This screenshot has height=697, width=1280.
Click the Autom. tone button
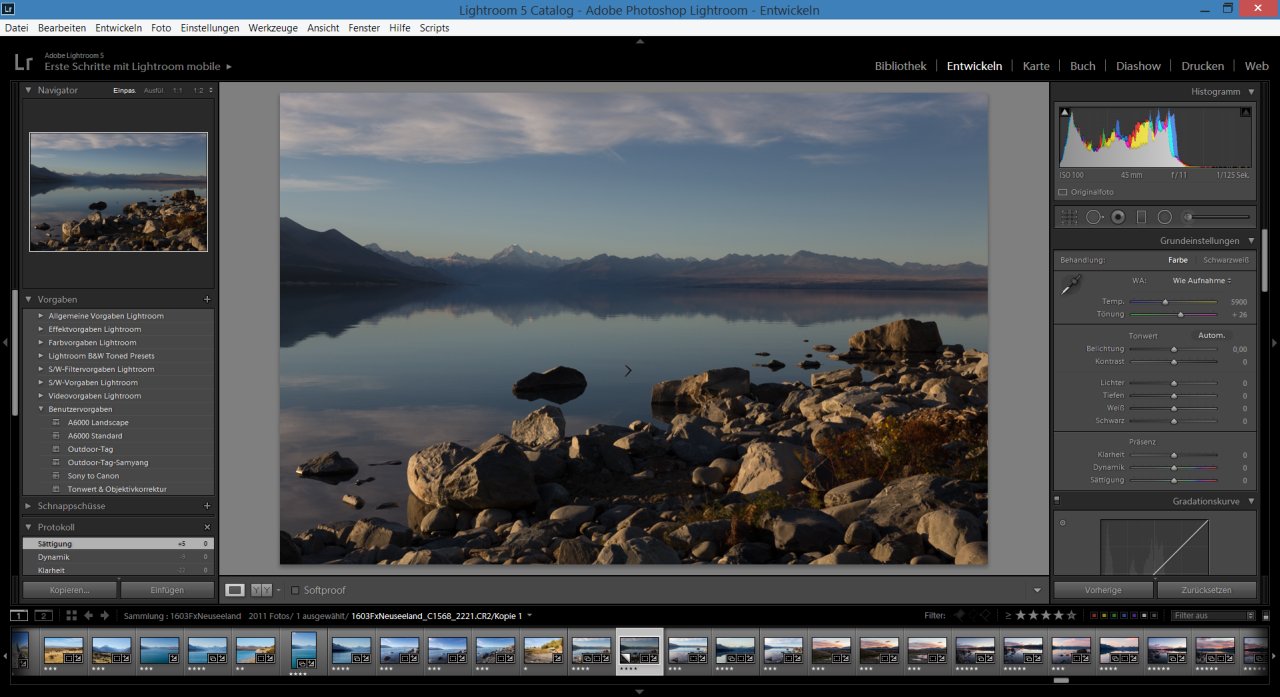1212,335
